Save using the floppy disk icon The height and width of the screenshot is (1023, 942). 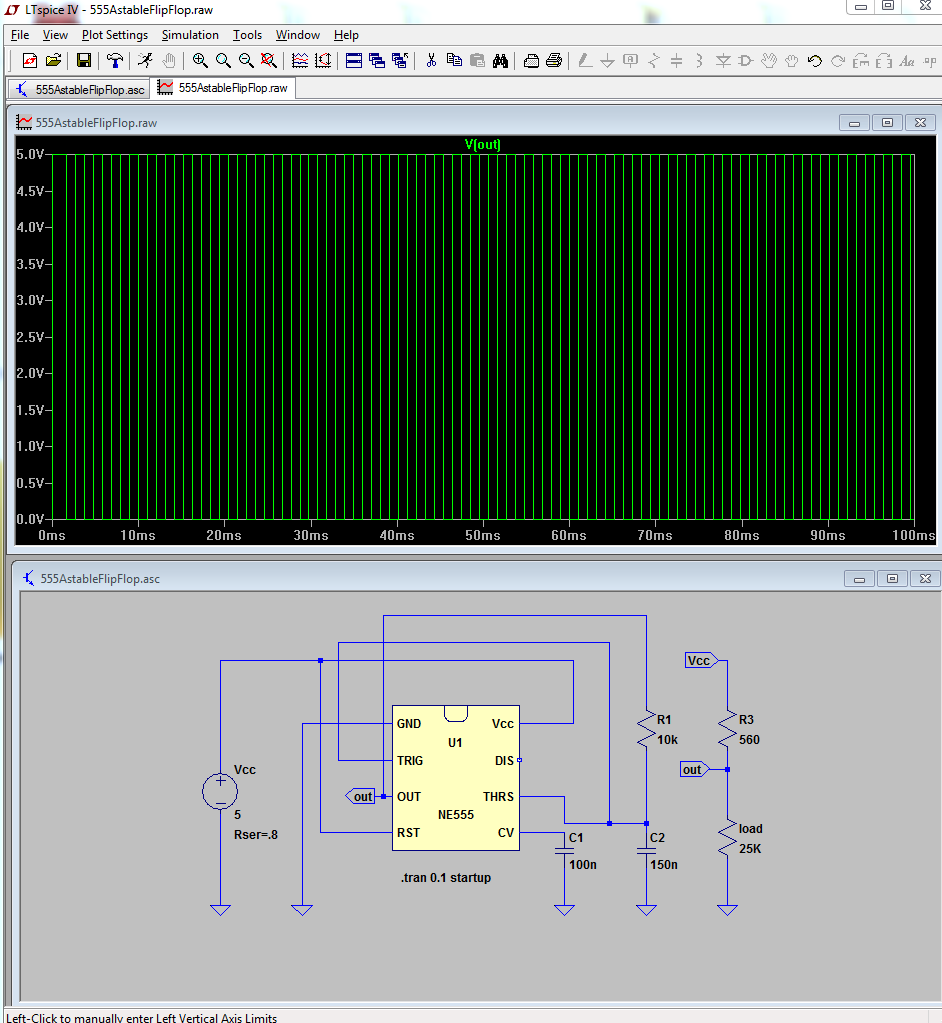(x=84, y=61)
